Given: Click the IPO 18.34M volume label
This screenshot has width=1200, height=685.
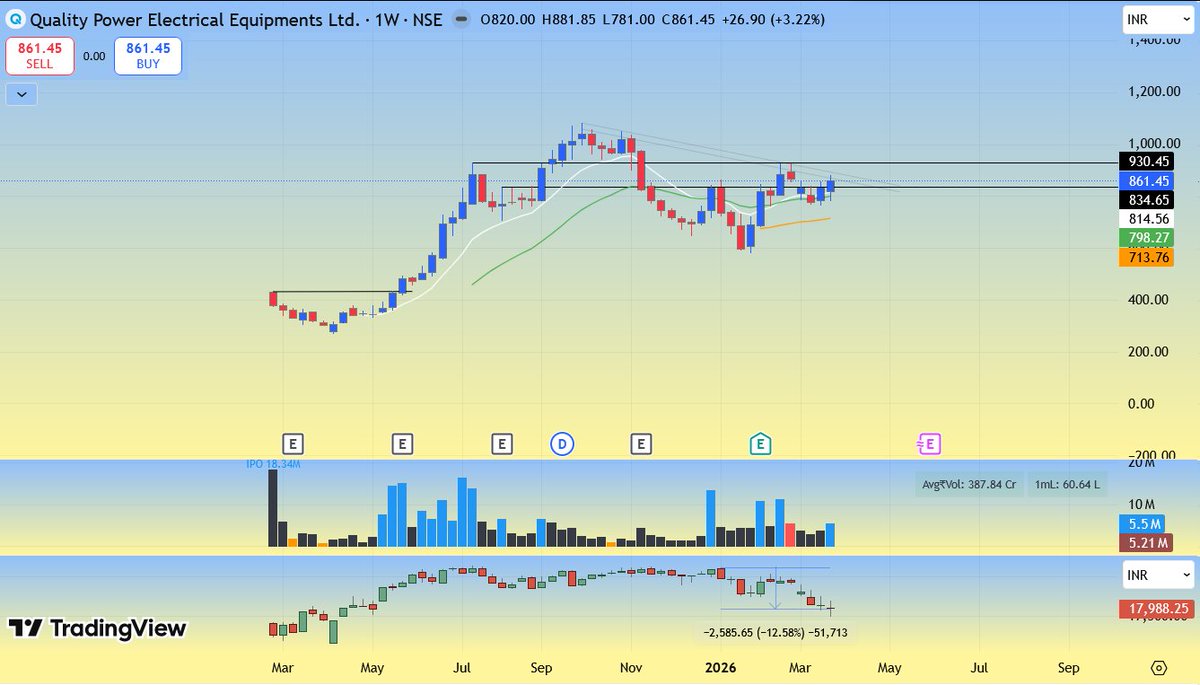Looking at the screenshot, I should click(x=274, y=465).
